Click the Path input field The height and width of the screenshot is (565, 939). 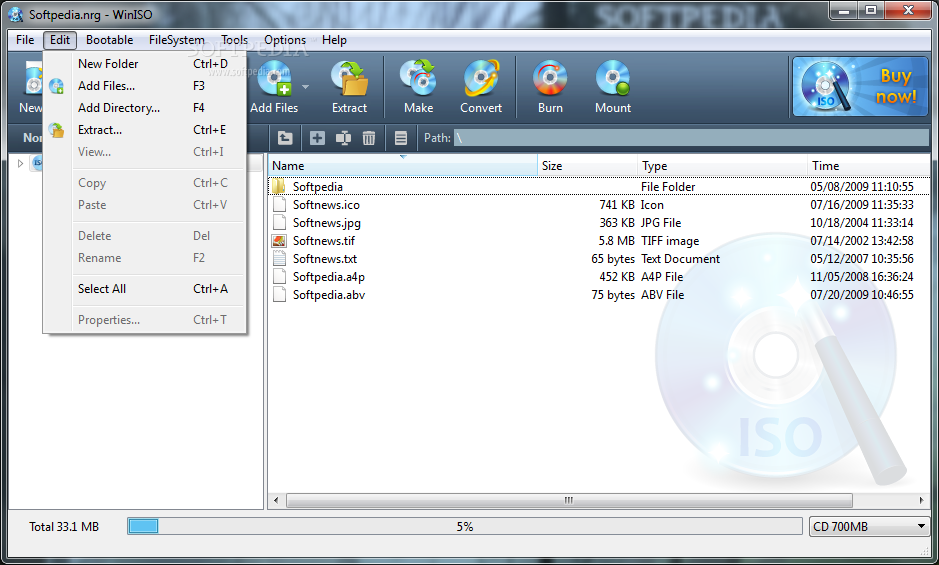click(691, 138)
